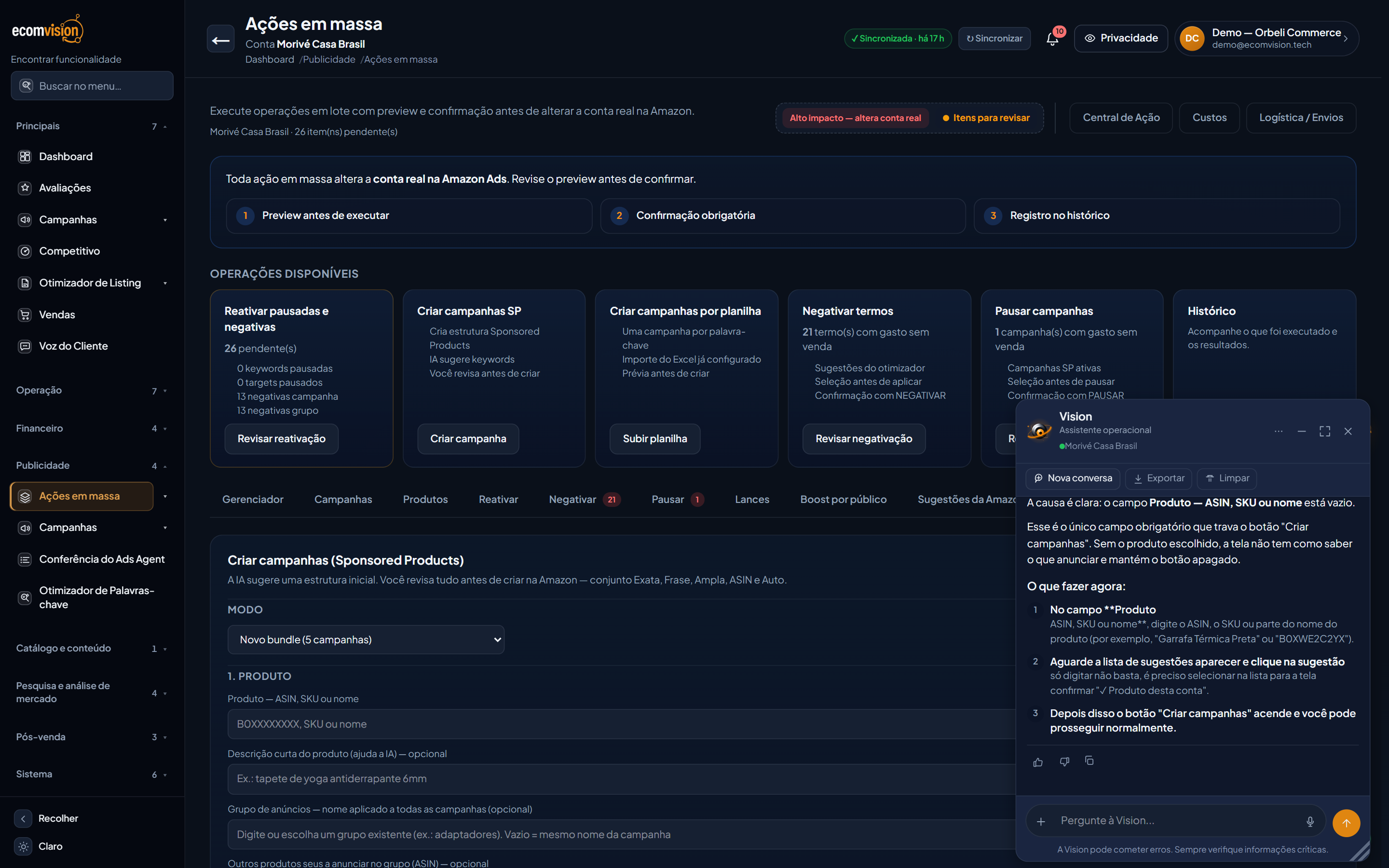This screenshot has width=1389, height=868.
Task: Start a Nova conversa in Vision
Action: [x=1073, y=478]
